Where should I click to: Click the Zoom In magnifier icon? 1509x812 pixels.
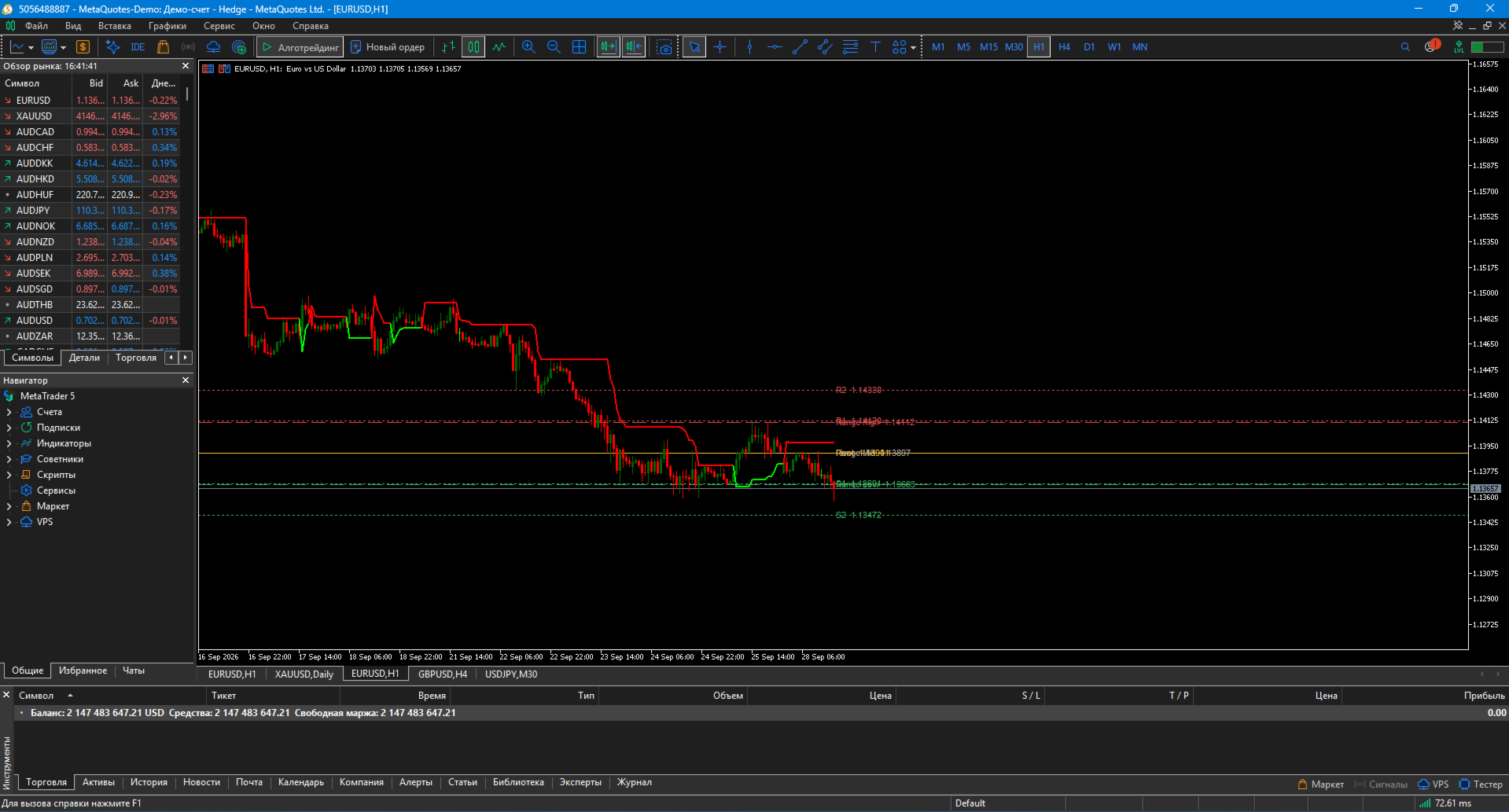[x=528, y=47]
